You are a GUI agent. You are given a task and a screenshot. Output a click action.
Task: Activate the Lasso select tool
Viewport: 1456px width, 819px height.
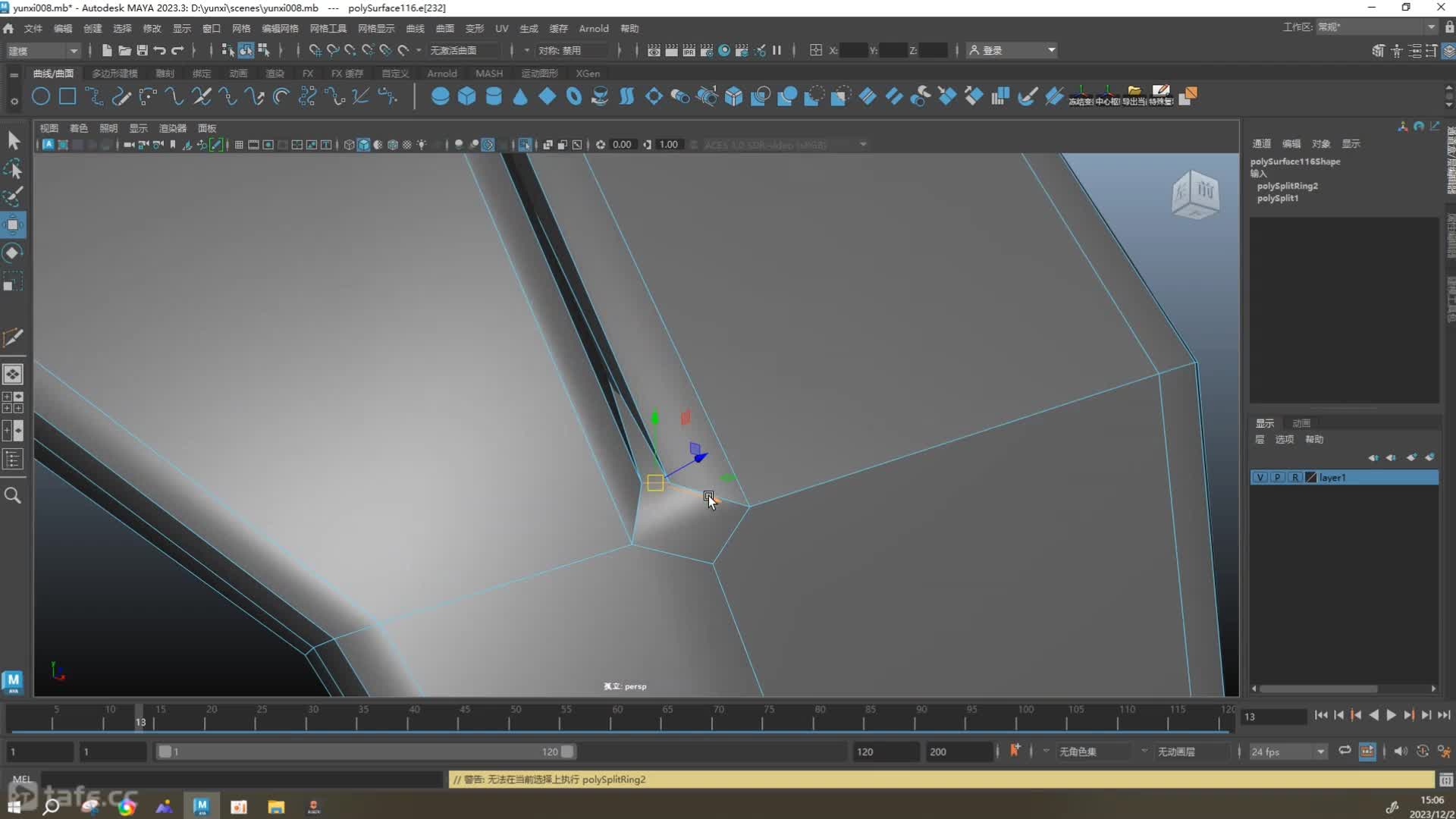[13, 168]
